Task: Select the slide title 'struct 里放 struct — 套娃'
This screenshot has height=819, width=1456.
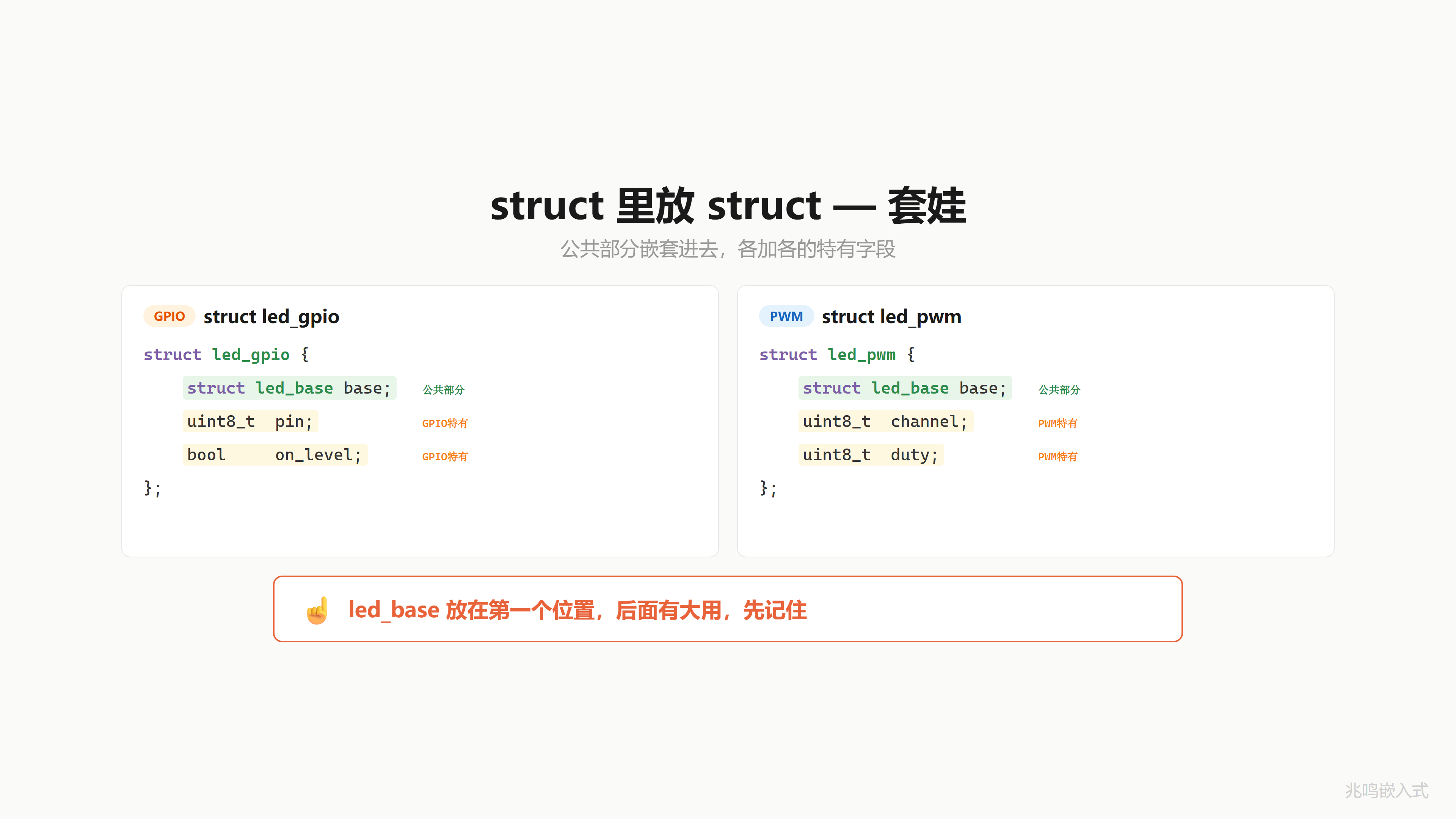Action: tap(728, 206)
